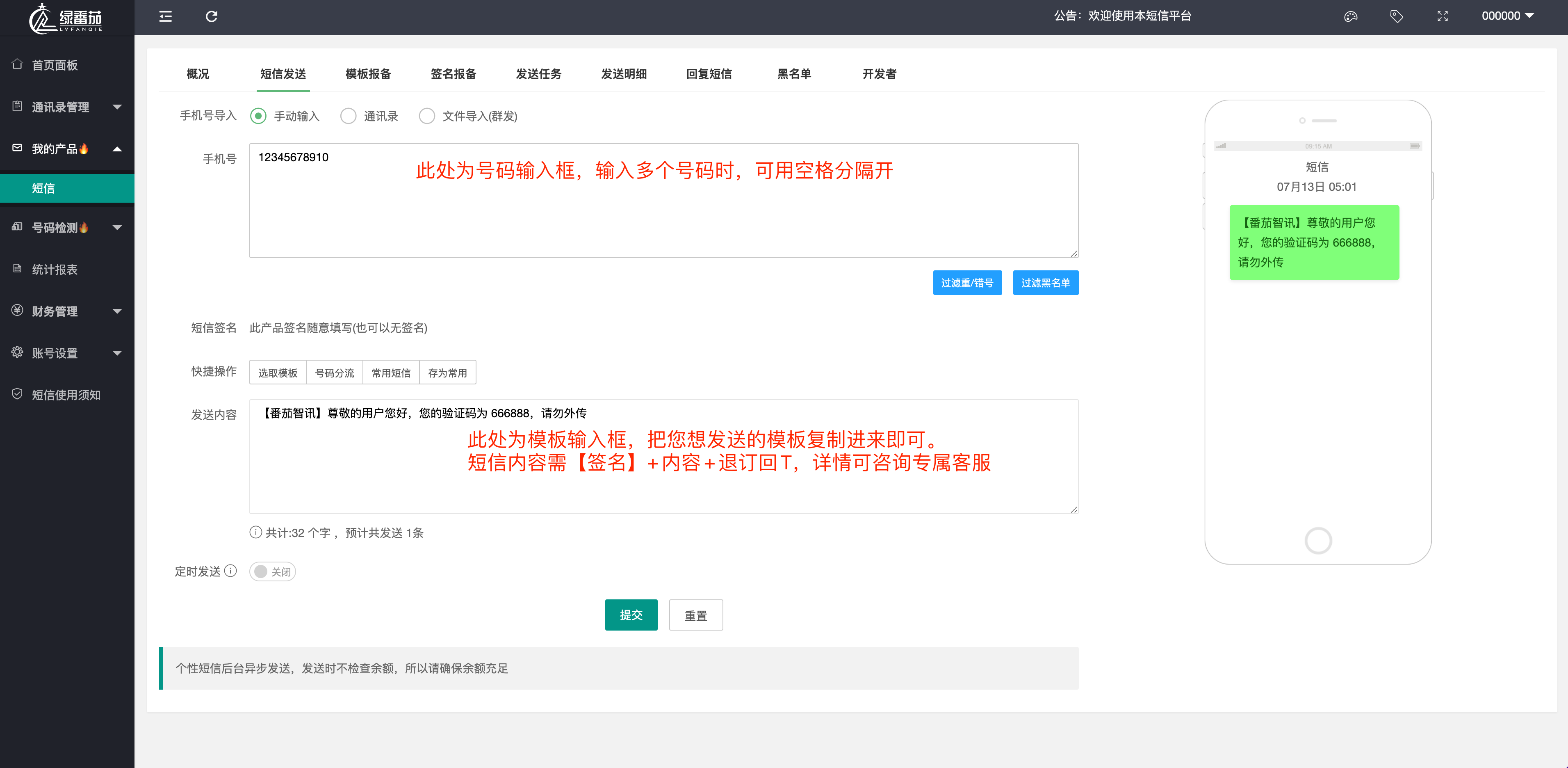1568x768 pixels.
Task: Open the 000000 account dropdown
Action: click(1507, 16)
